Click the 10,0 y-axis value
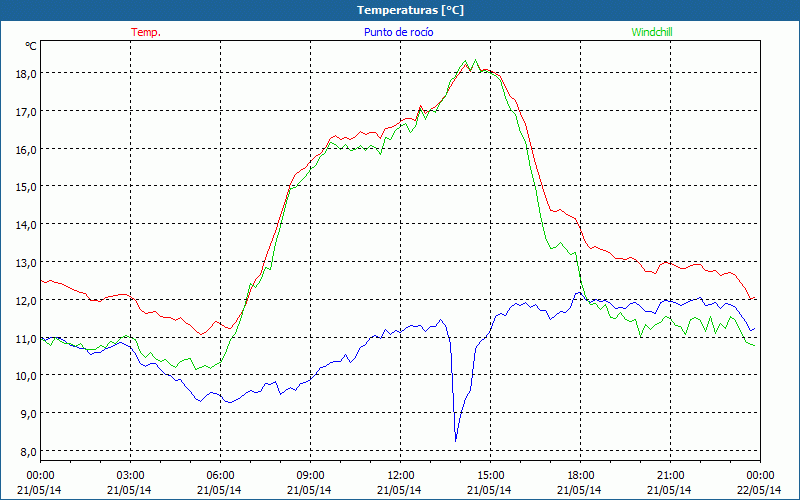 27,376
